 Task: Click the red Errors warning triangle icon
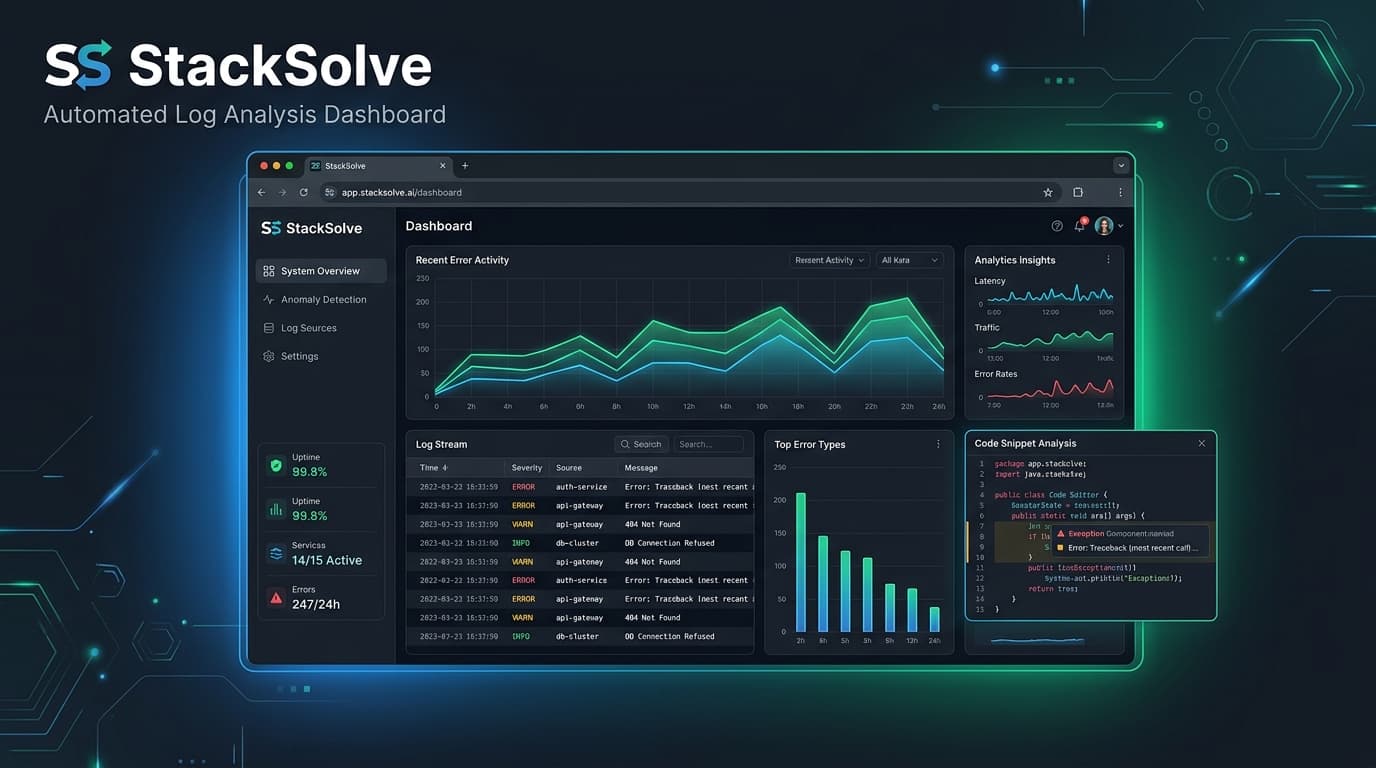[276, 597]
